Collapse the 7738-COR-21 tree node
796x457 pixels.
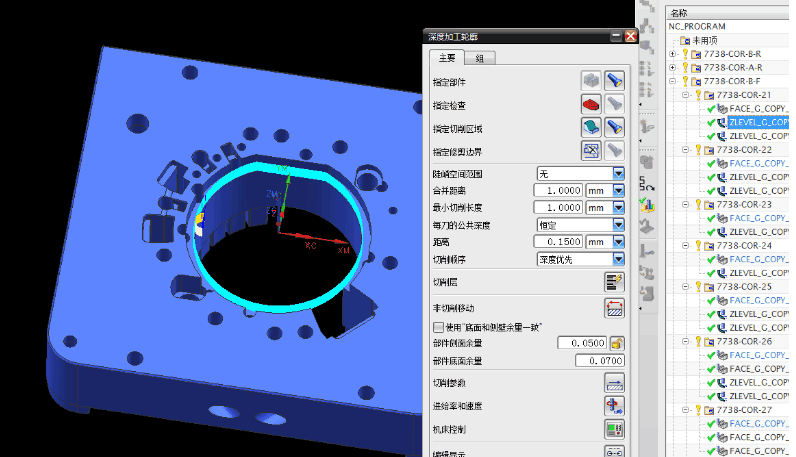coord(685,95)
